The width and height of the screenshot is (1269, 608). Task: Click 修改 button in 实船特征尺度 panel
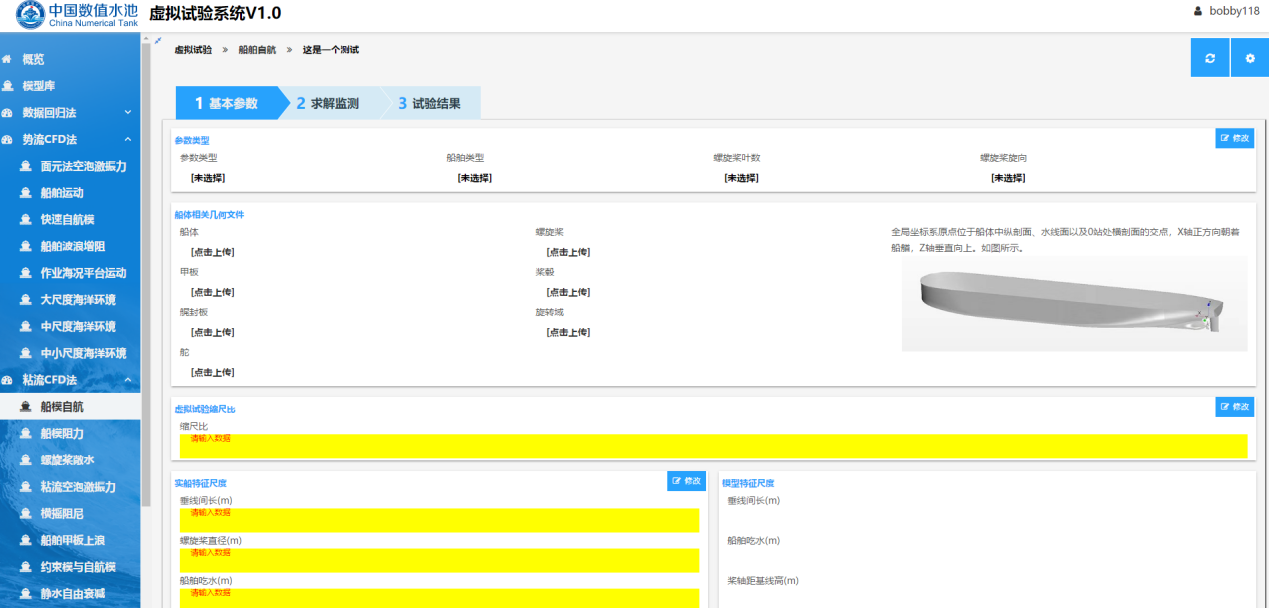point(686,481)
